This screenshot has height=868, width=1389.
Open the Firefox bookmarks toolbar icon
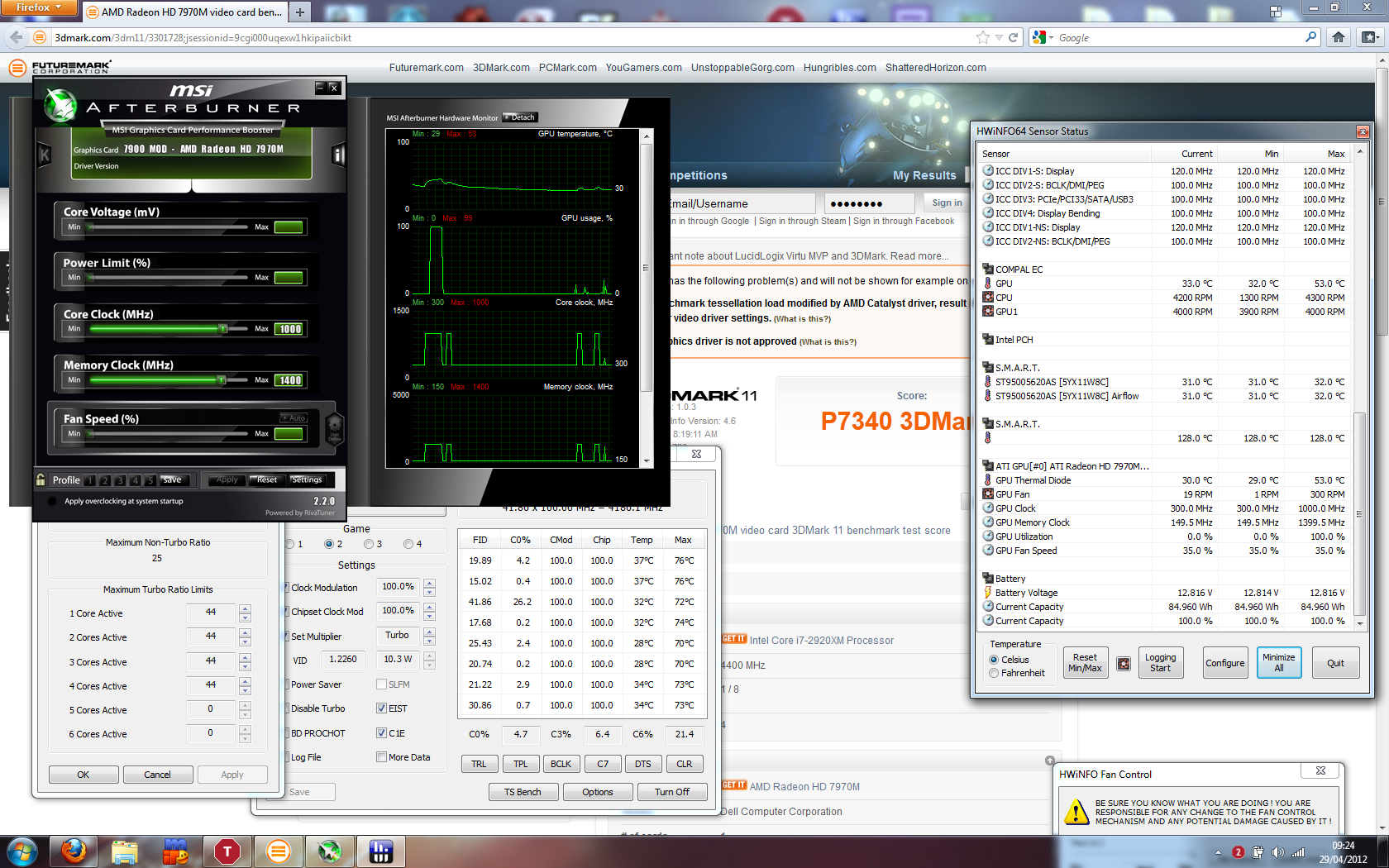coord(1369,37)
